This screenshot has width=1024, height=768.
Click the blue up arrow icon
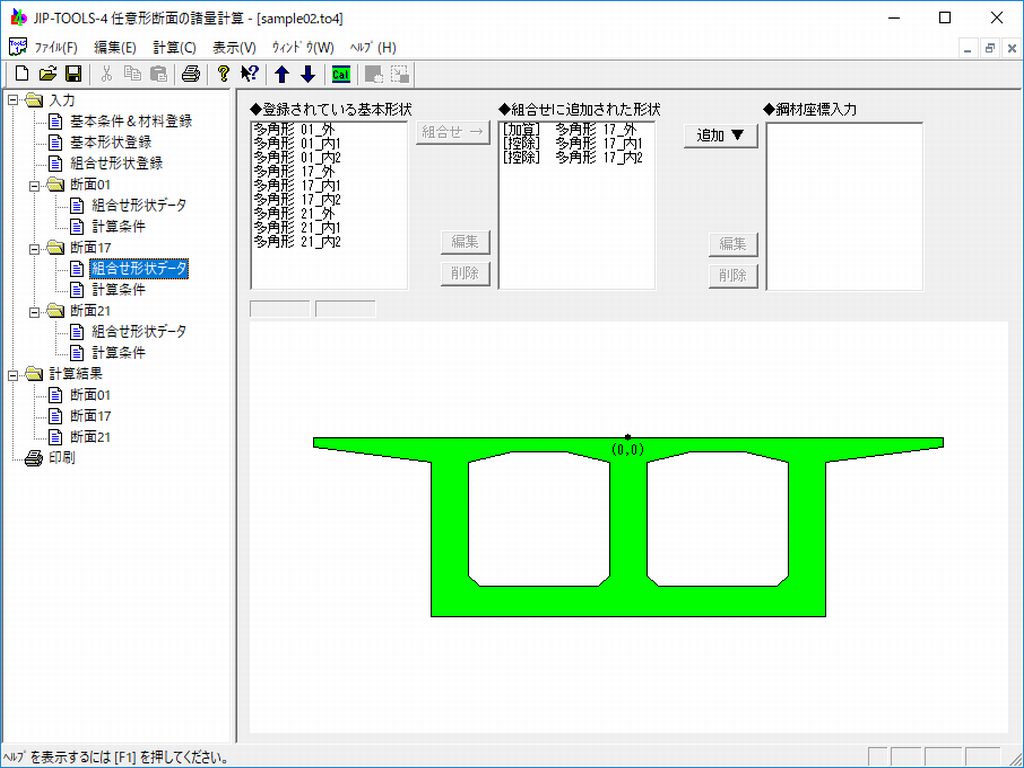282,74
